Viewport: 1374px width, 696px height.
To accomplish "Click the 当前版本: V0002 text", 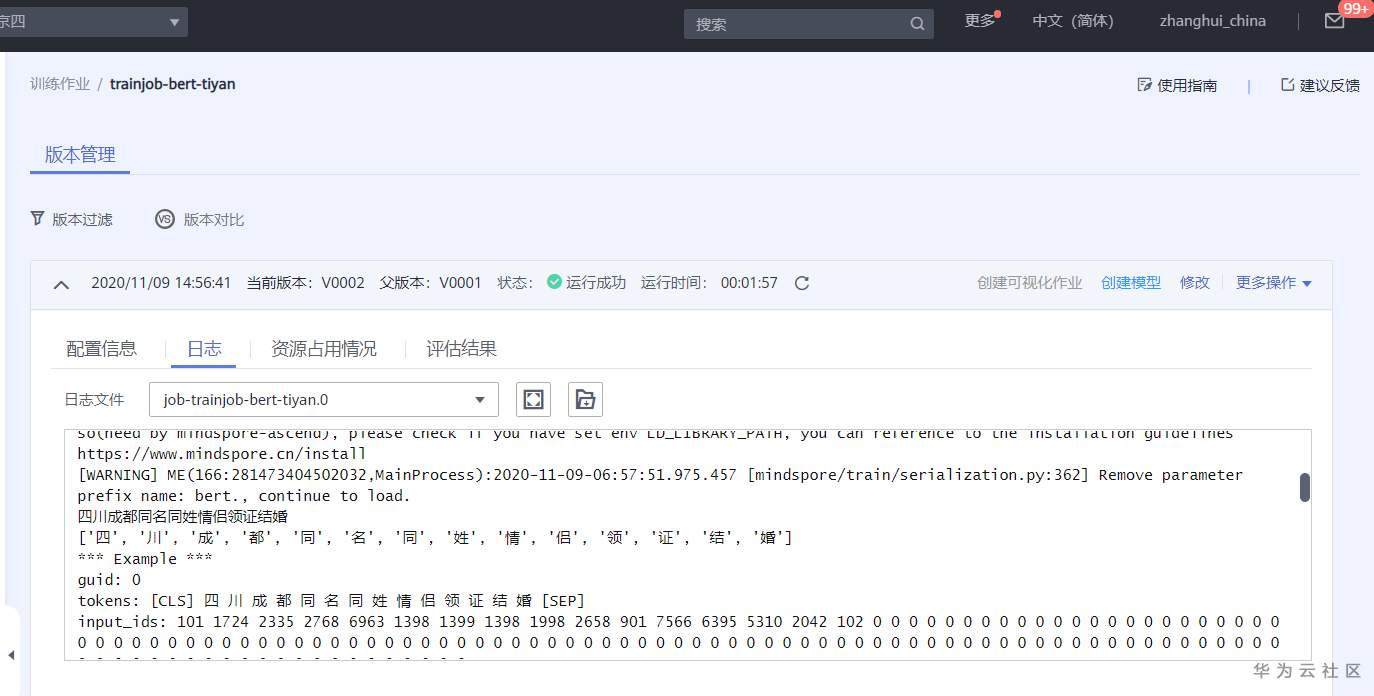I will (x=306, y=283).
